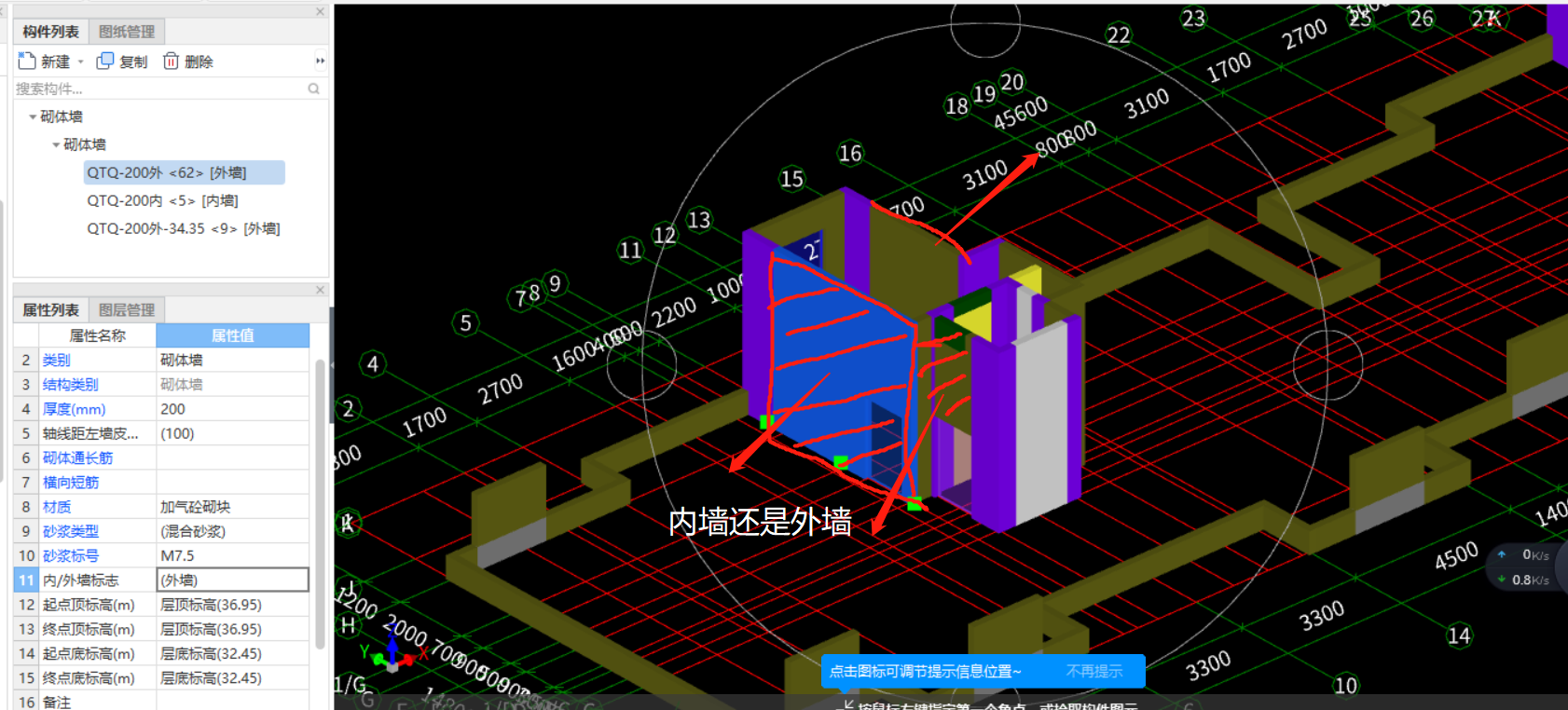1568x710 pixels.
Task: Click the thickness value 200 cell
Action: [232, 409]
